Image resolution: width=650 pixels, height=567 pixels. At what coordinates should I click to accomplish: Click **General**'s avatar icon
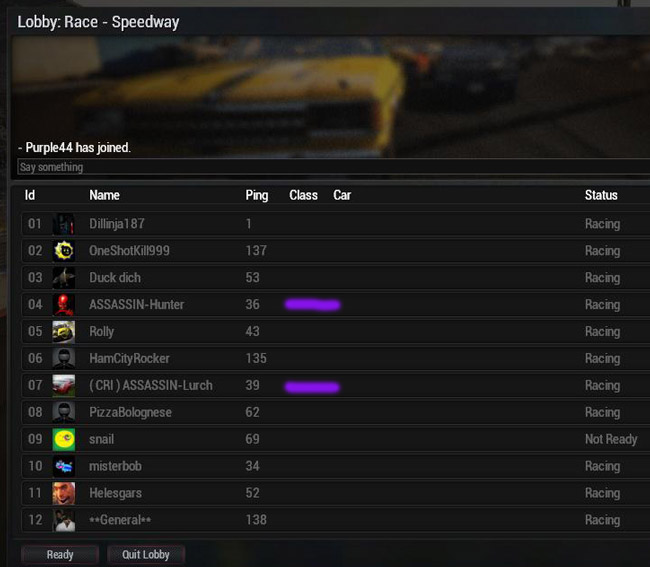coord(64,520)
